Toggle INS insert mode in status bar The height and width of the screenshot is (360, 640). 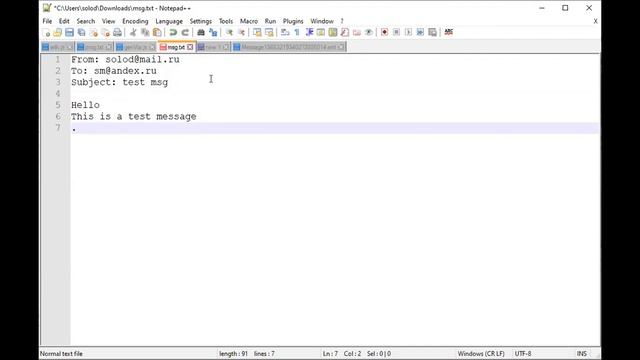[582, 354]
